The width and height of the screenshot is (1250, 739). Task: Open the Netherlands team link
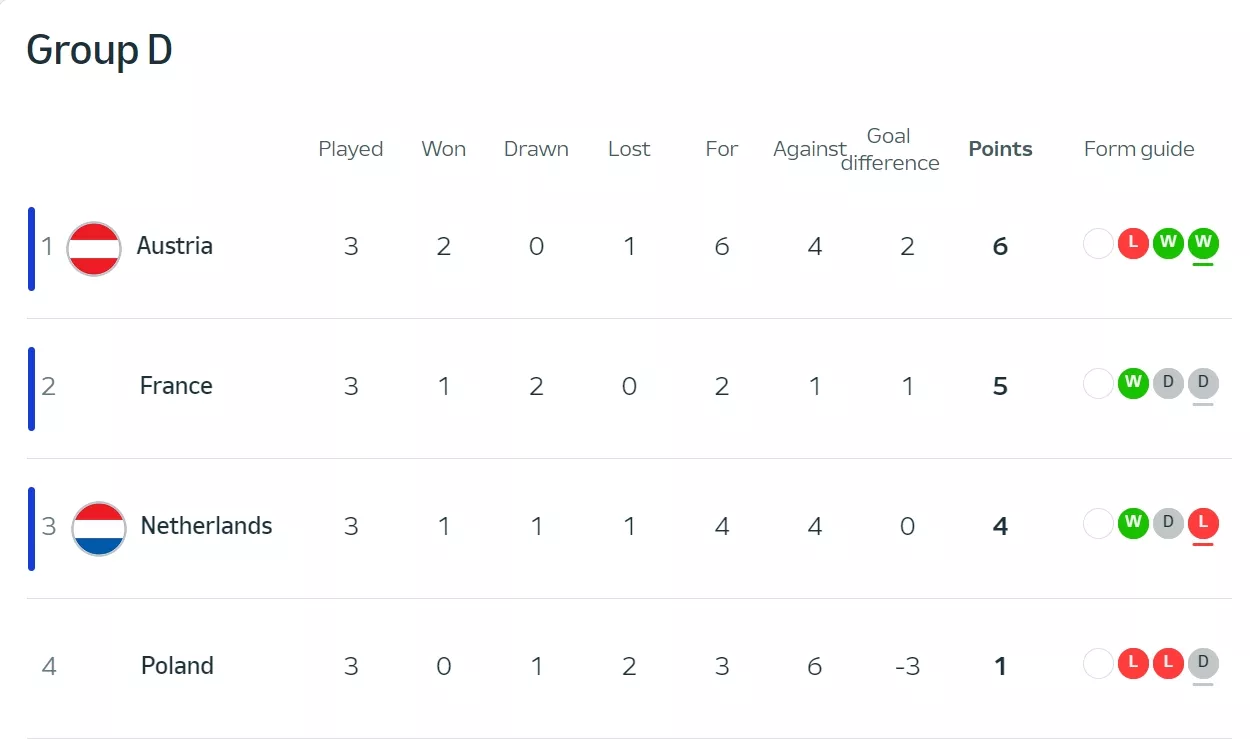pos(206,526)
